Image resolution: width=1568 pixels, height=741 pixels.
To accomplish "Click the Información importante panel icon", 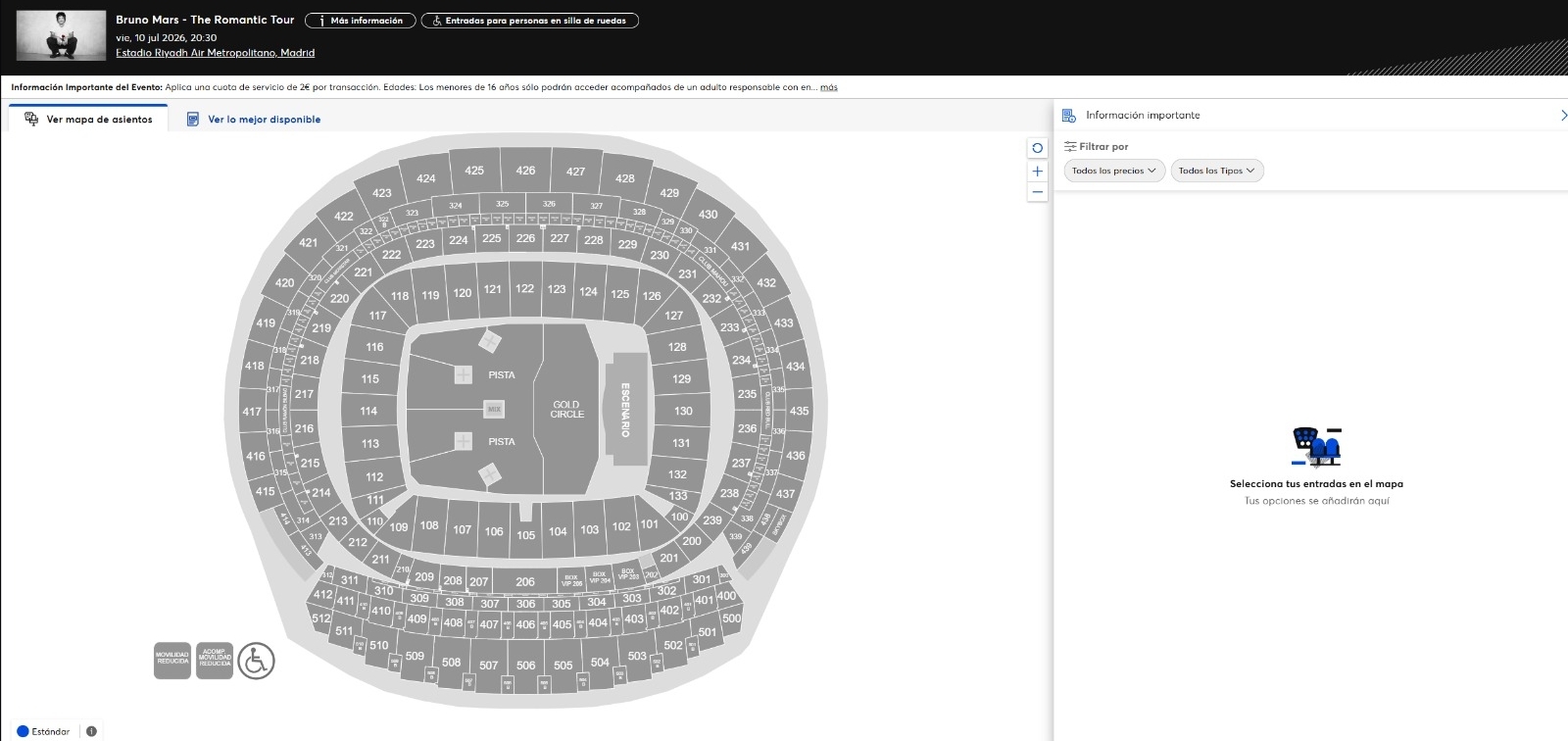I will tap(1069, 116).
